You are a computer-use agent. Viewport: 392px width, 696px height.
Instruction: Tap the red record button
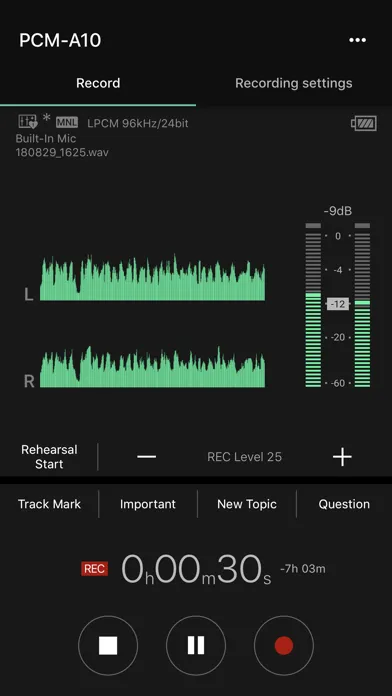(284, 645)
